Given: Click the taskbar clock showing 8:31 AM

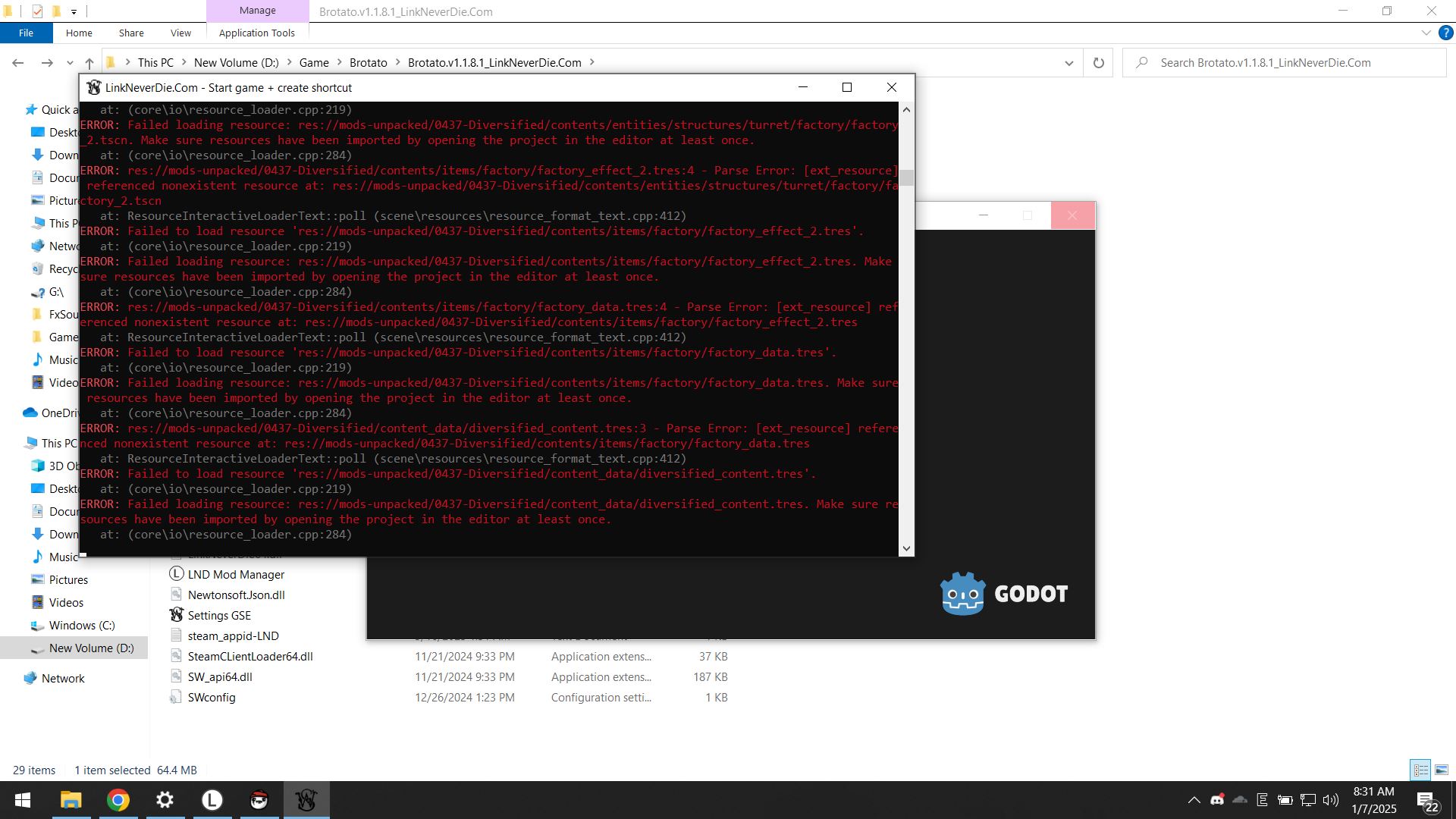Looking at the screenshot, I should (1373, 800).
